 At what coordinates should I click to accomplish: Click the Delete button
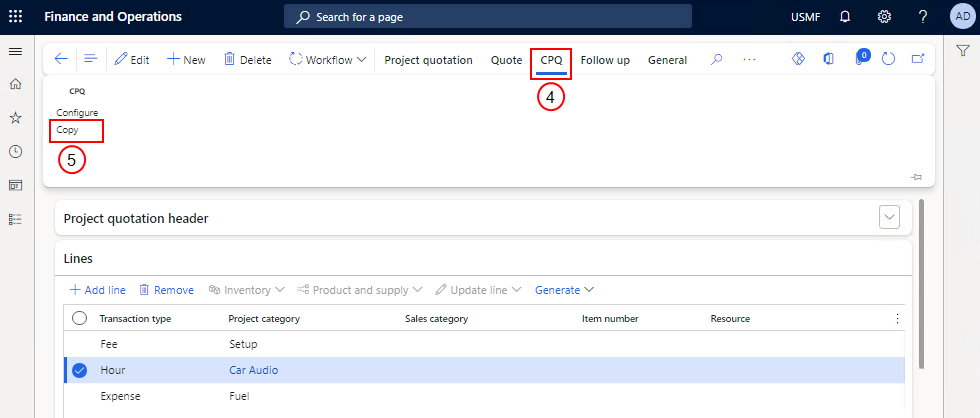248,60
